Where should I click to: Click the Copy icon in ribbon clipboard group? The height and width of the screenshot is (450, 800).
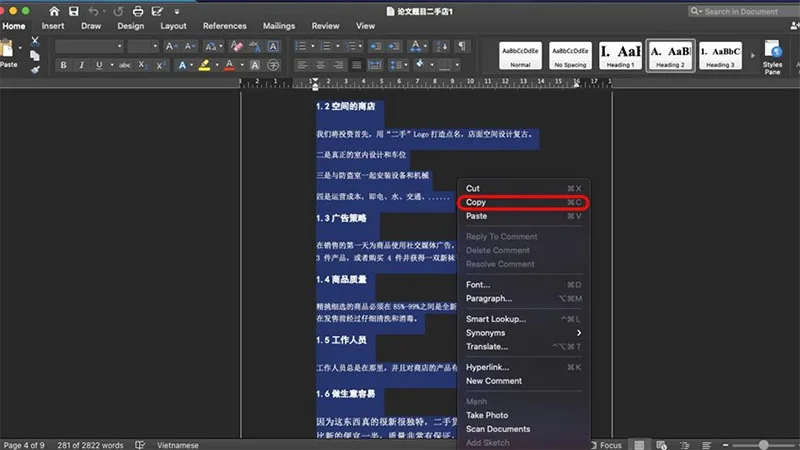coord(35,56)
